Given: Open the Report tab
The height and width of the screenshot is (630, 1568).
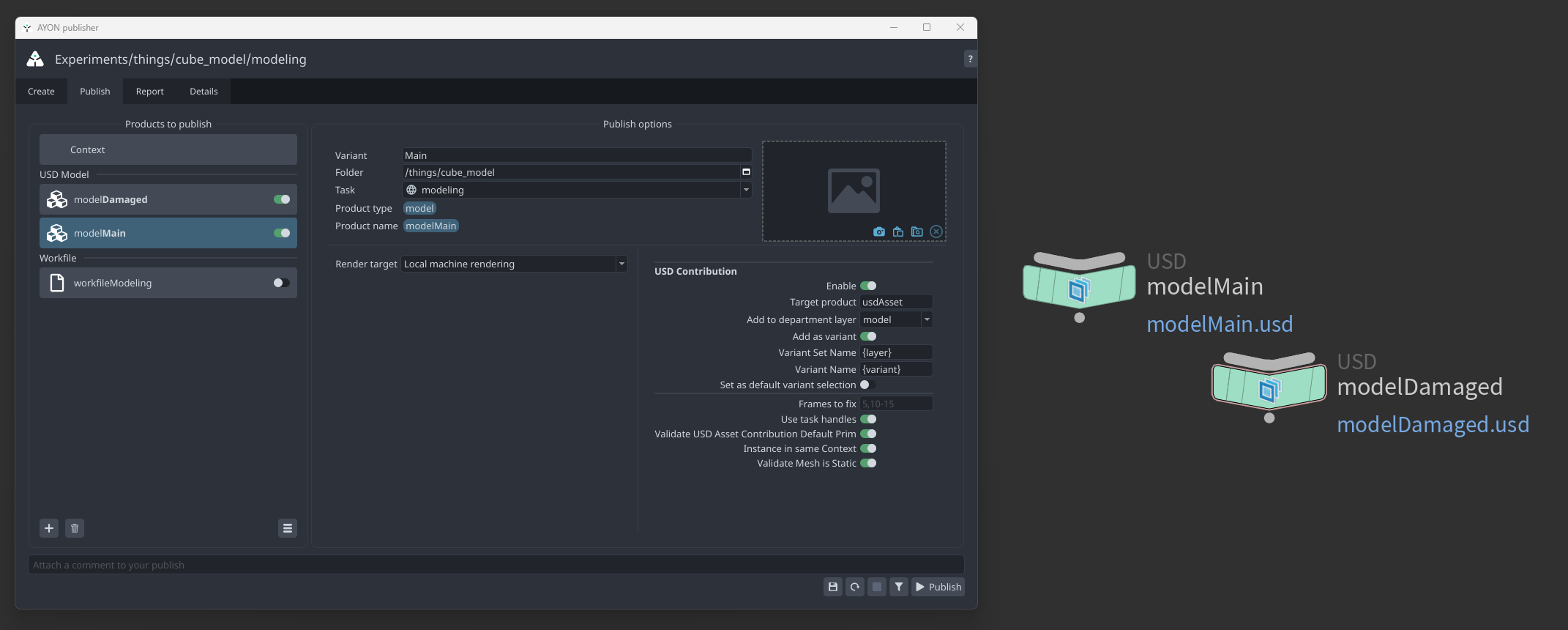Looking at the screenshot, I should [149, 92].
